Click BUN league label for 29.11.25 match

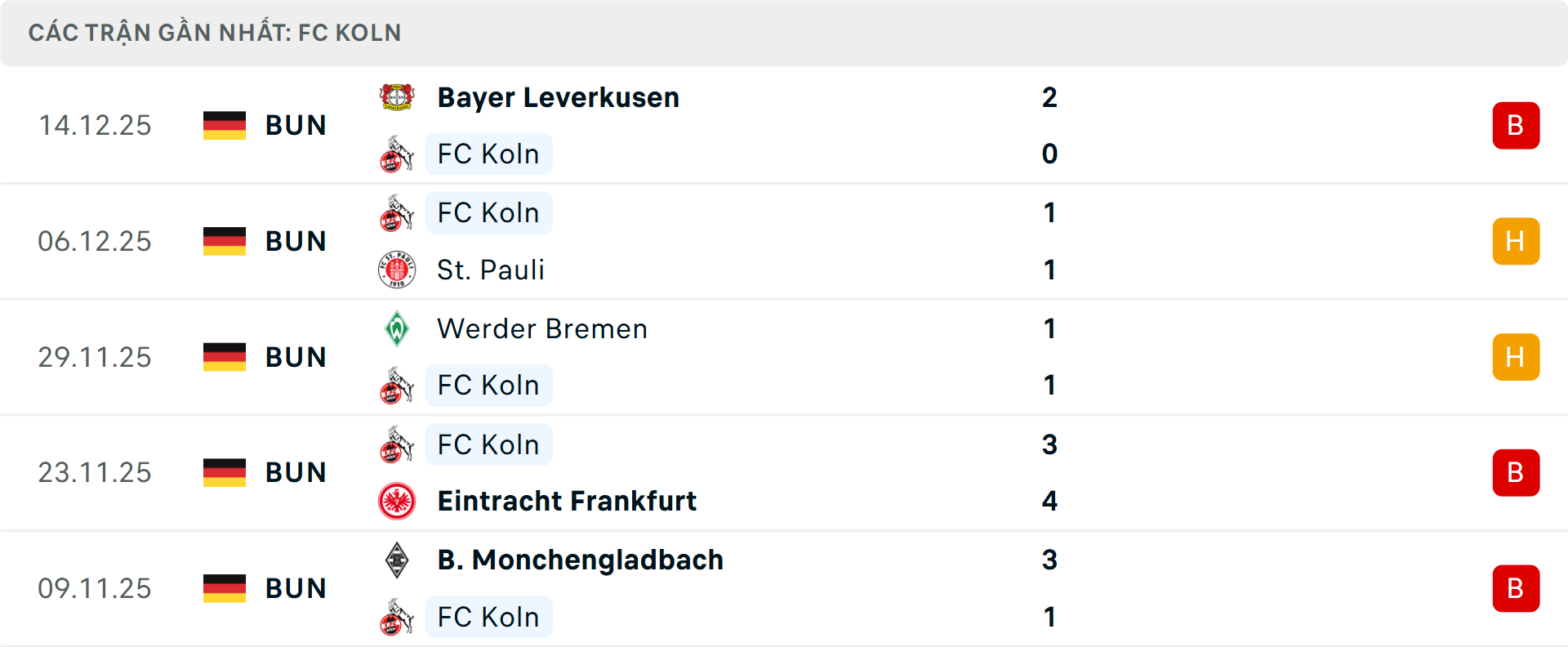296,357
